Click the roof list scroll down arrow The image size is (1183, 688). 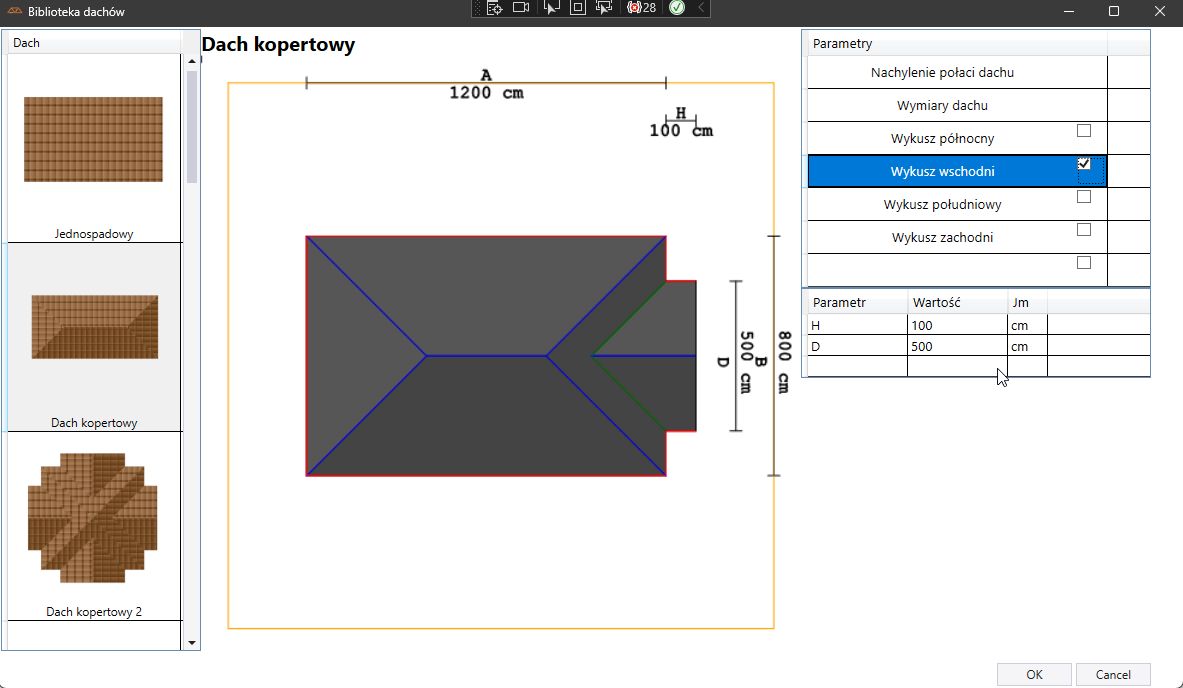[192, 643]
